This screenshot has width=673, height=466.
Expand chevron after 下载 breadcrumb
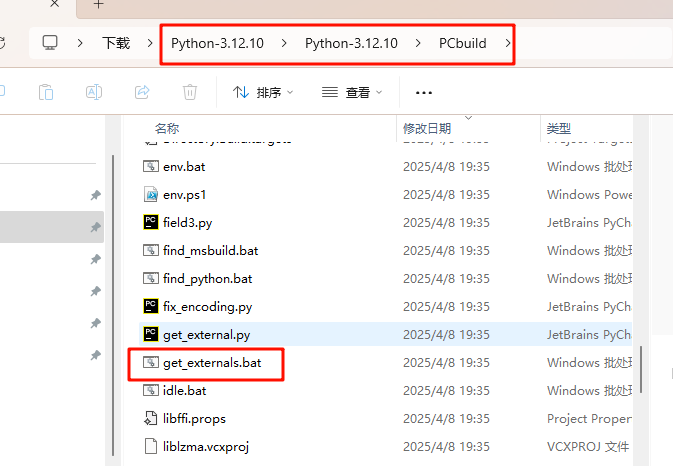[x=150, y=43]
